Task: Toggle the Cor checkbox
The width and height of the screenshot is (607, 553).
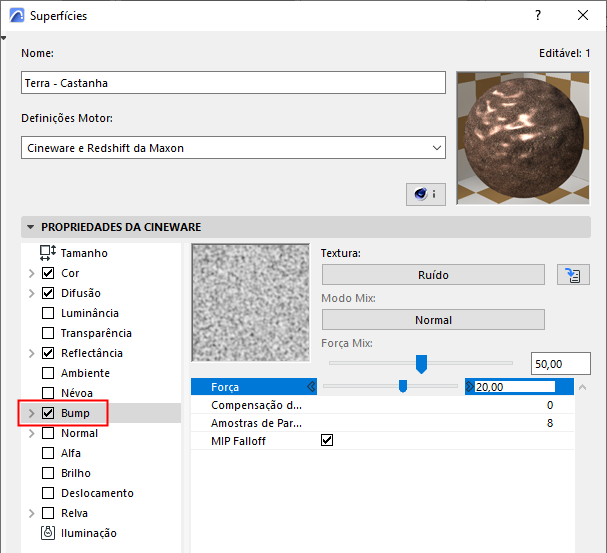Action: pyautogui.click(x=48, y=273)
